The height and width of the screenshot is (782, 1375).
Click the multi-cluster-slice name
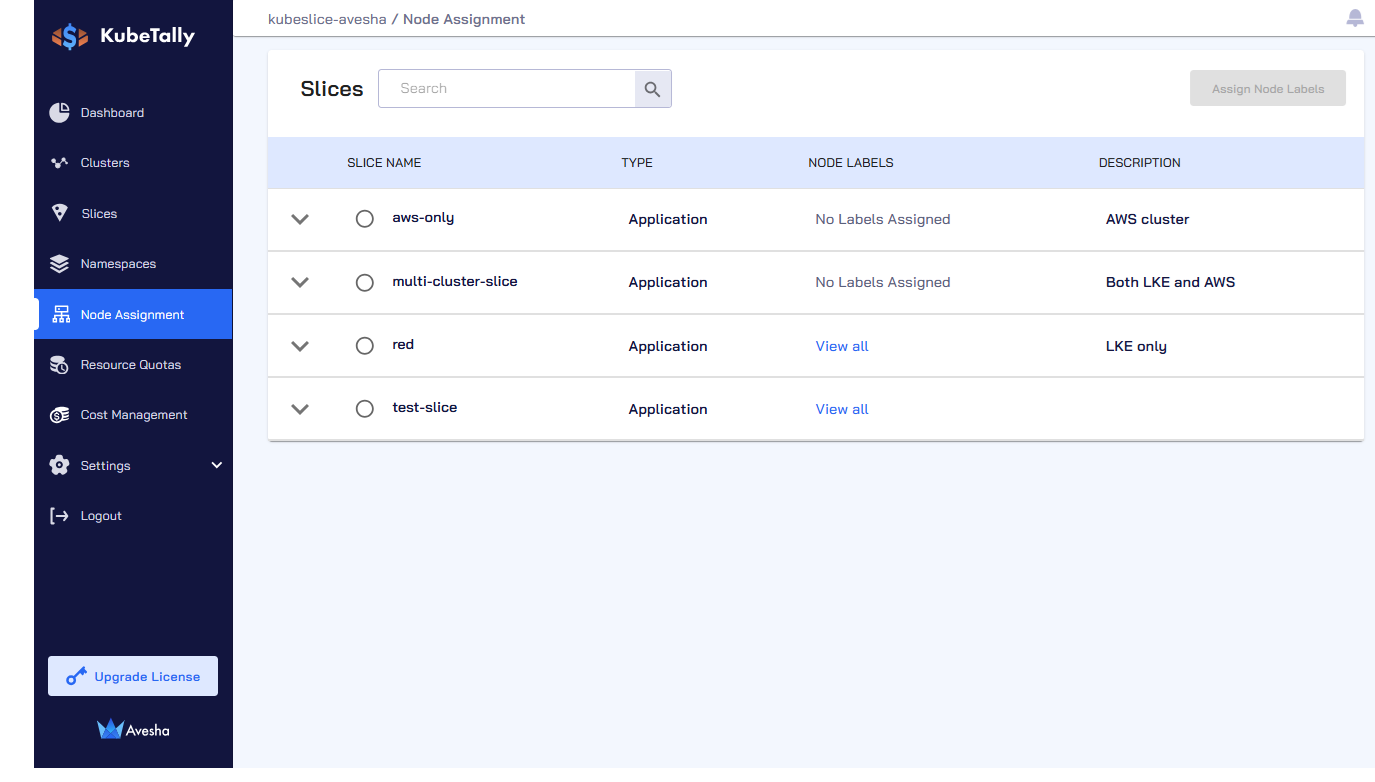[455, 281]
